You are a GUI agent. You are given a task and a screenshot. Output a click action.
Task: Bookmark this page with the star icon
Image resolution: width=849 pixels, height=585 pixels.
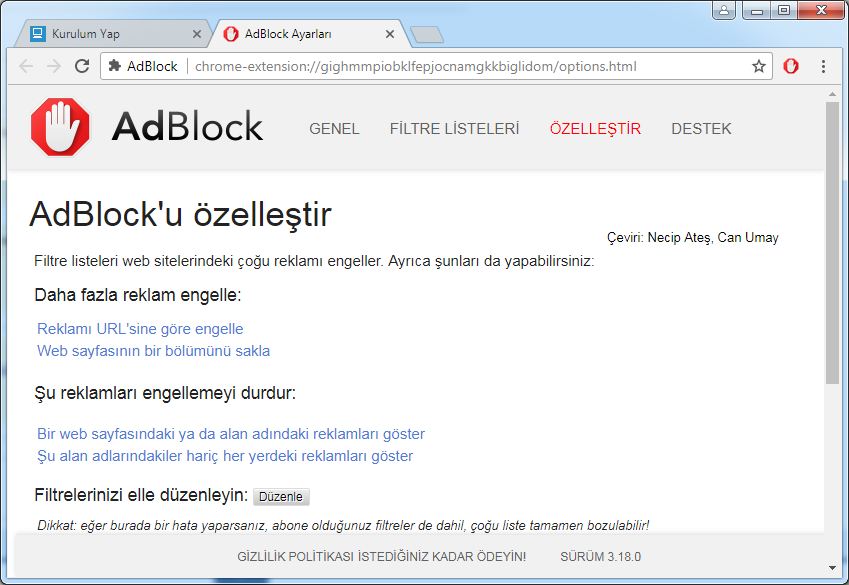[x=759, y=66]
